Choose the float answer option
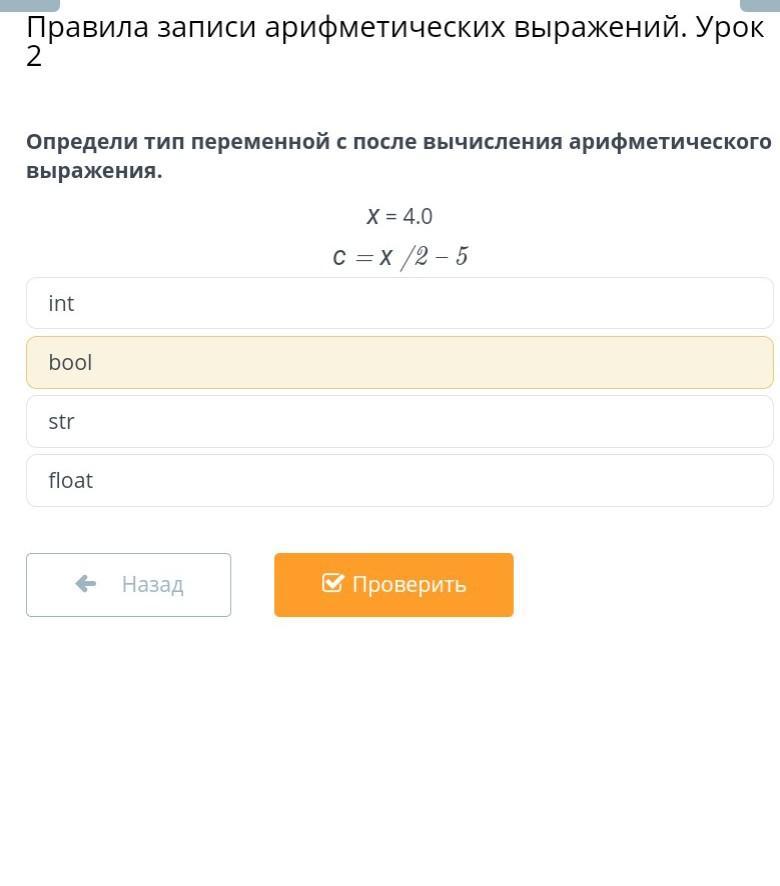The width and height of the screenshot is (780, 886). (x=400, y=480)
